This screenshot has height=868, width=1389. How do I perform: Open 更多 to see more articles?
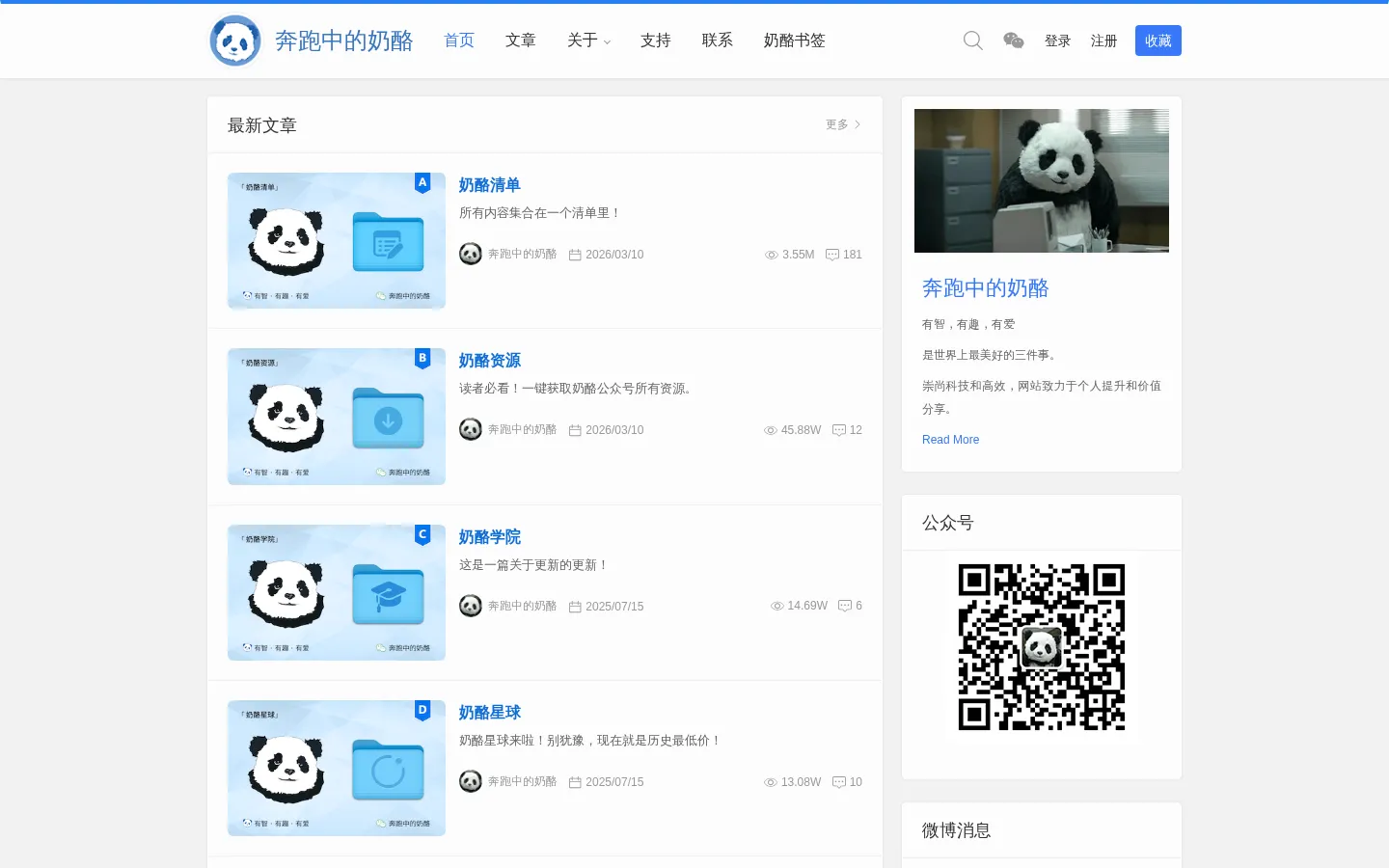pos(843,124)
